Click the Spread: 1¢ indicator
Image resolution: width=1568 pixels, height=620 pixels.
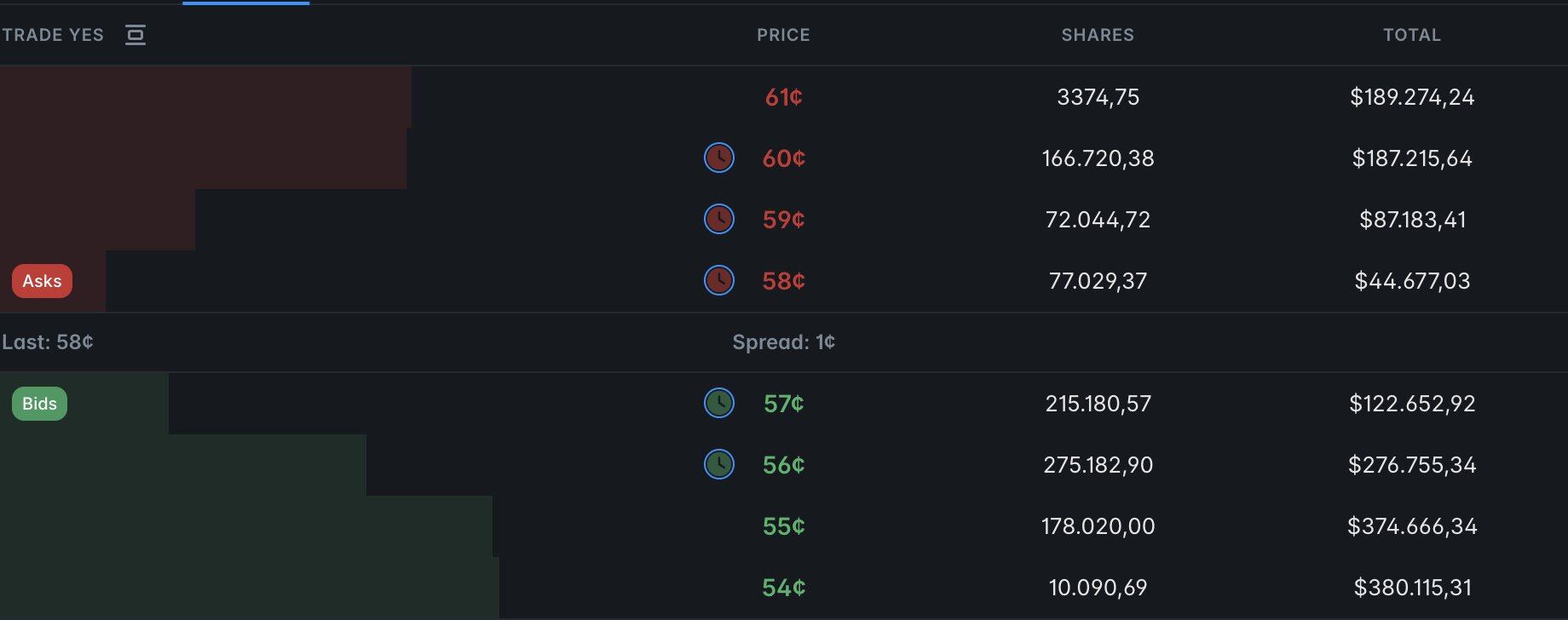783,342
